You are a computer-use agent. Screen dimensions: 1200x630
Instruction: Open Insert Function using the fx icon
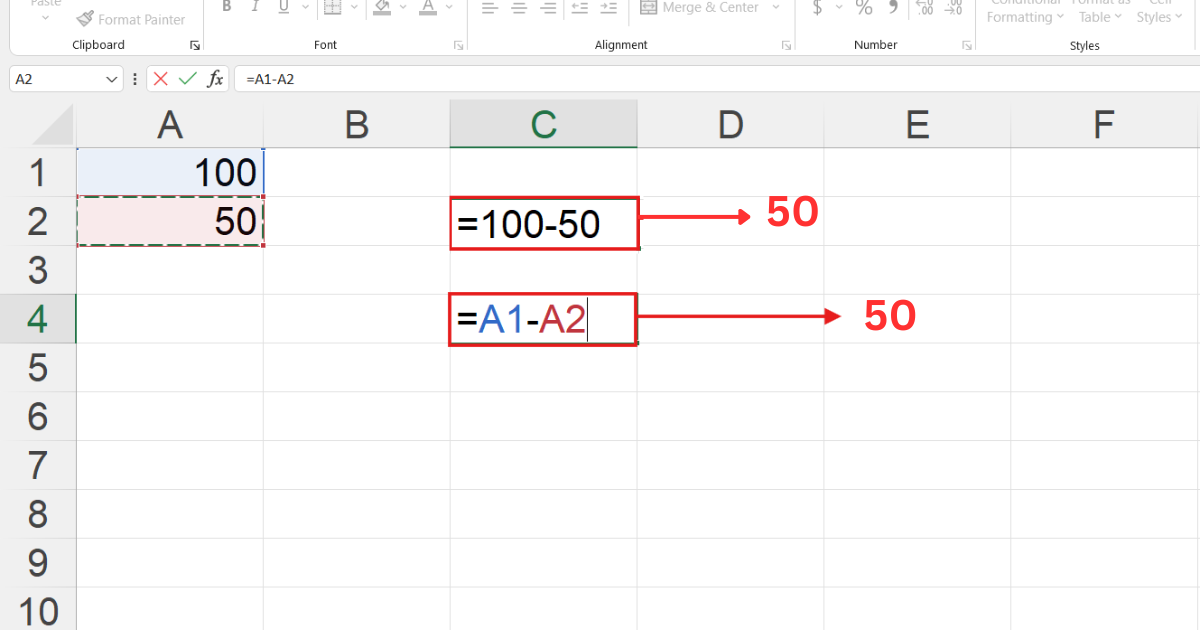pyautogui.click(x=215, y=78)
